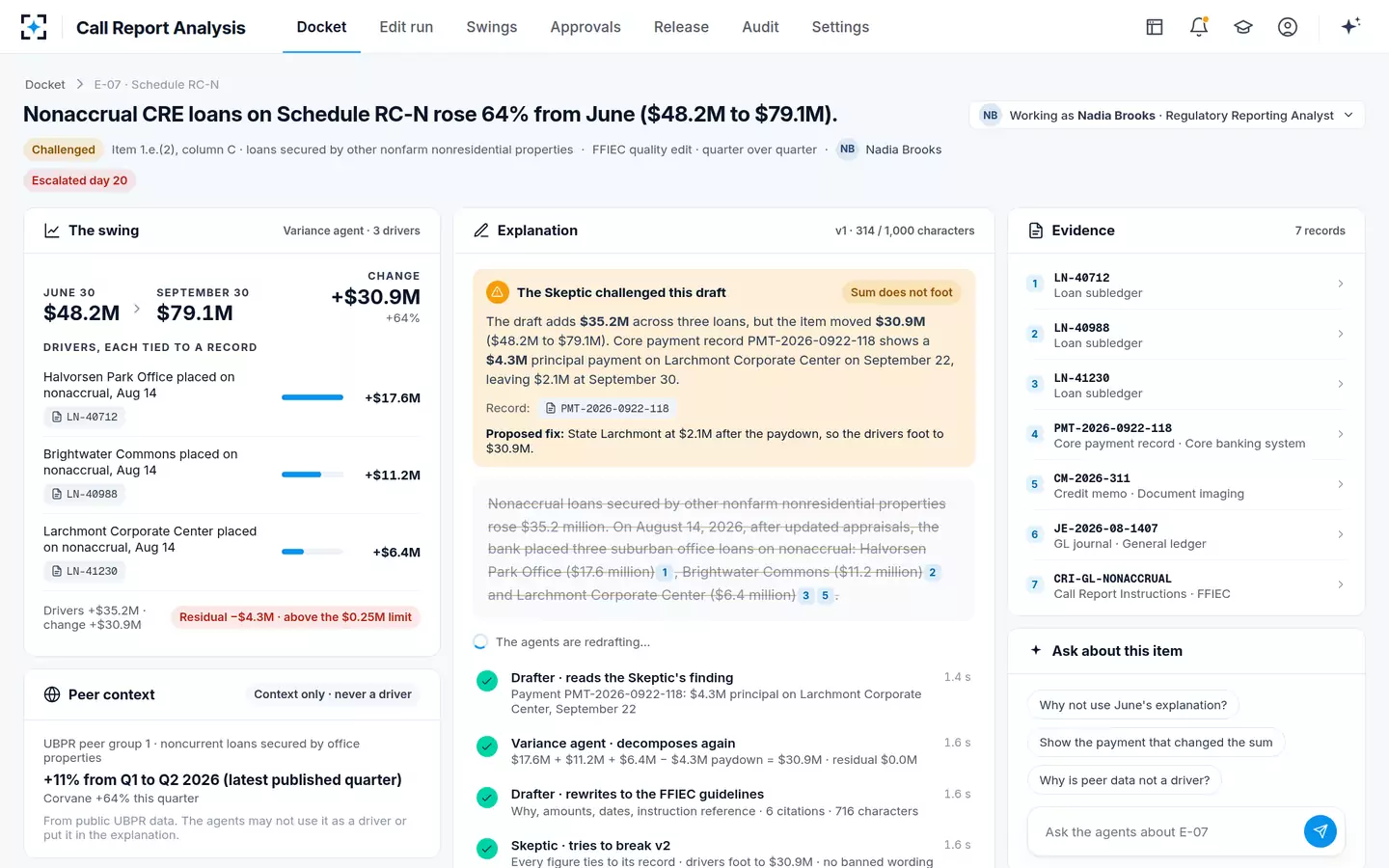The width and height of the screenshot is (1389, 868).
Task: Open the user profile icon
Action: (1288, 27)
